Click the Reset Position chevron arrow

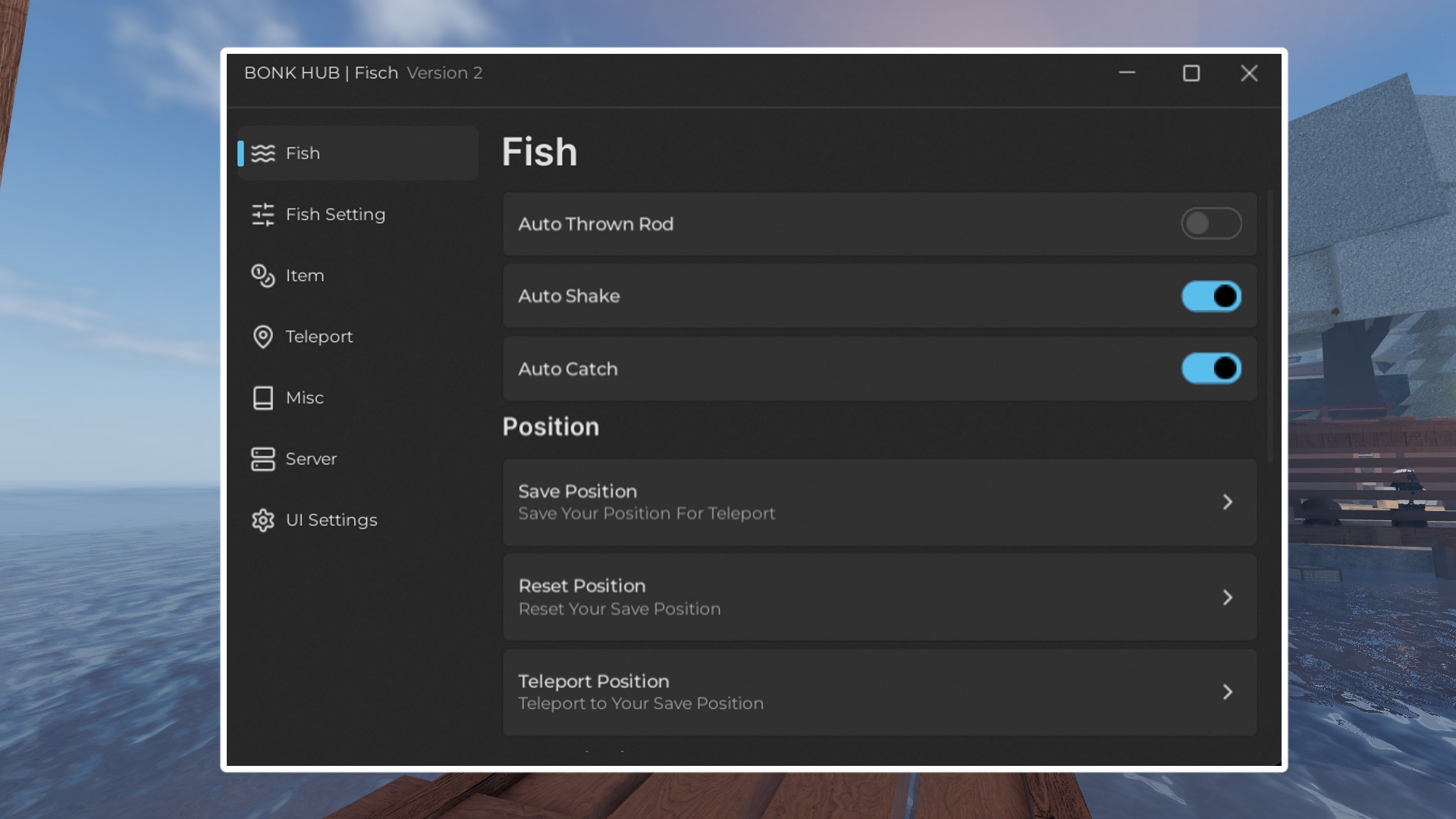point(1227,598)
